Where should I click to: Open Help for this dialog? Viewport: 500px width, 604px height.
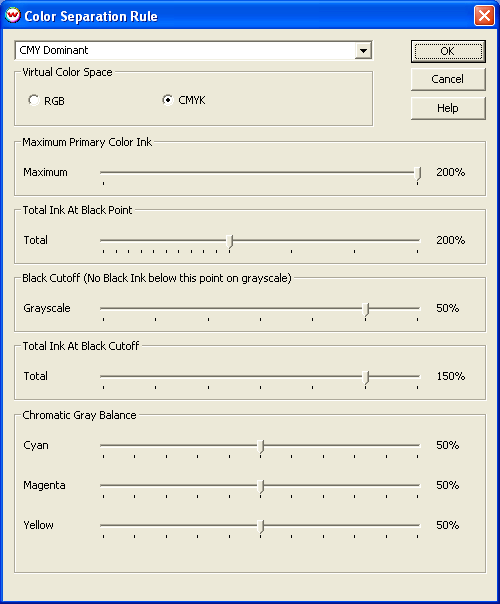pos(448,108)
